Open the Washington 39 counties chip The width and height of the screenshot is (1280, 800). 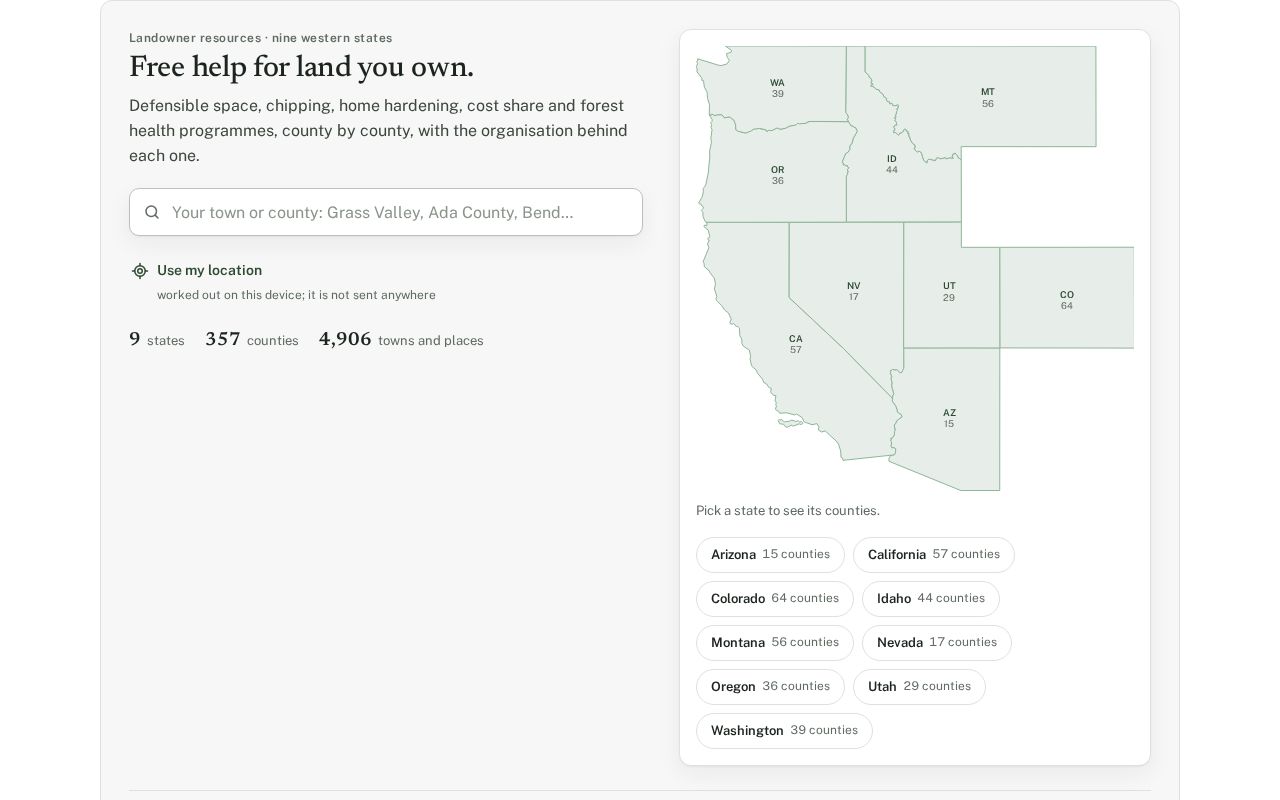[x=784, y=731]
